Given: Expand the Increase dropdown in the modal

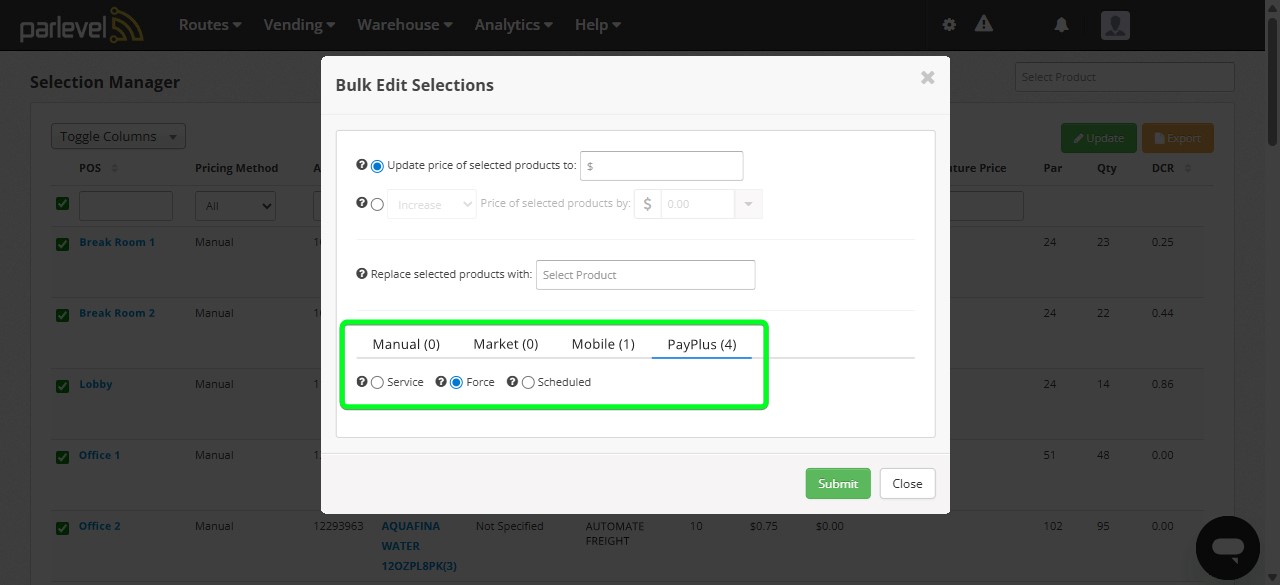Looking at the screenshot, I should pos(431,203).
